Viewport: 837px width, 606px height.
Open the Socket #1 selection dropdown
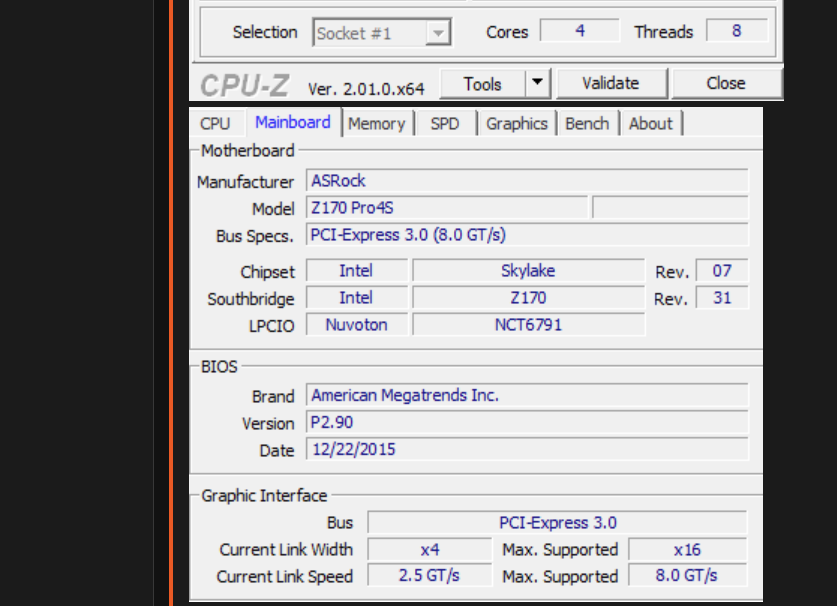coord(382,33)
